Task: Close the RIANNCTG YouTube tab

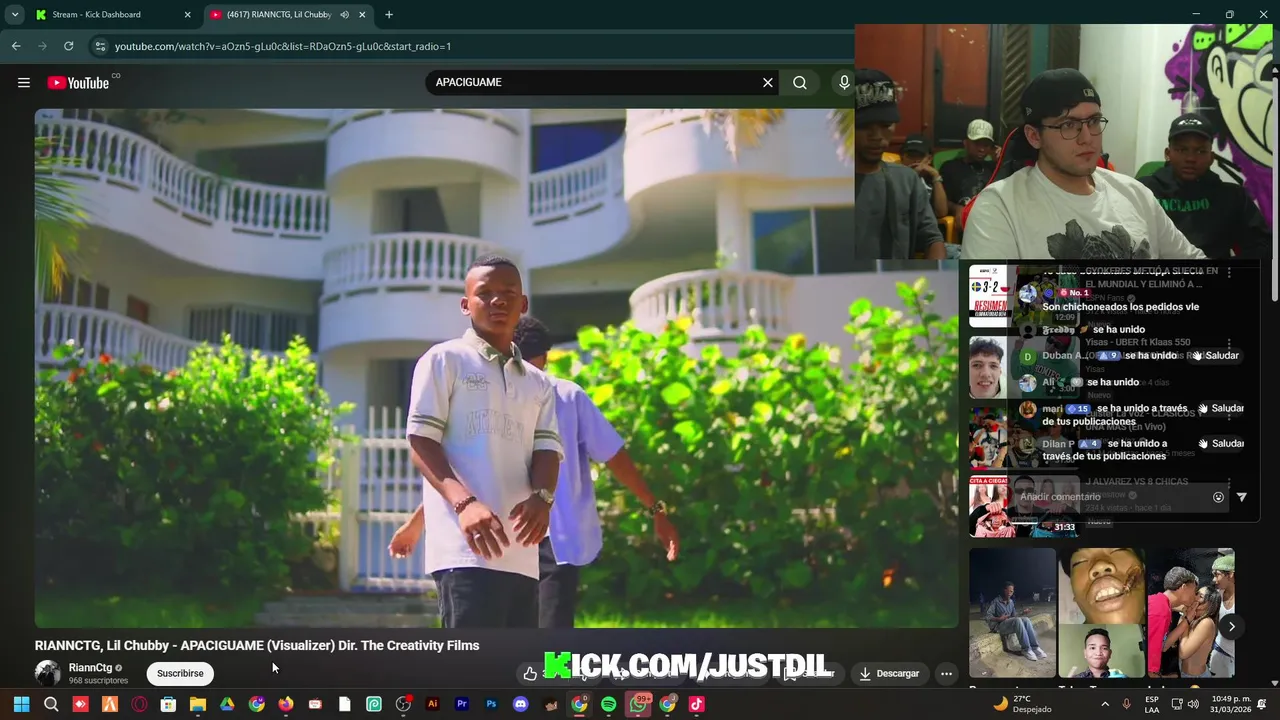Action: 362,15
